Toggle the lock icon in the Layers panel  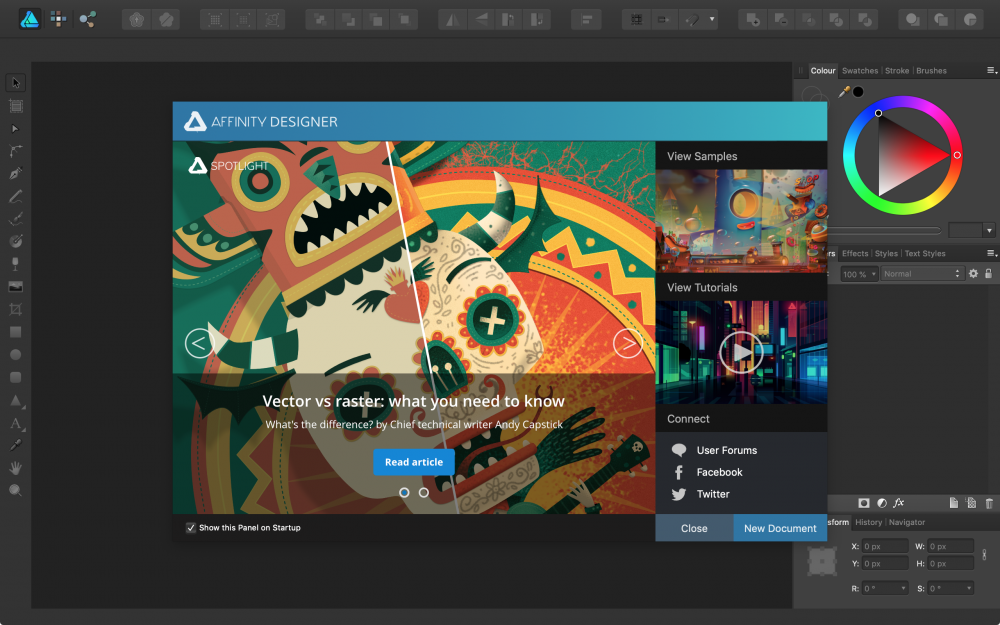[988, 272]
